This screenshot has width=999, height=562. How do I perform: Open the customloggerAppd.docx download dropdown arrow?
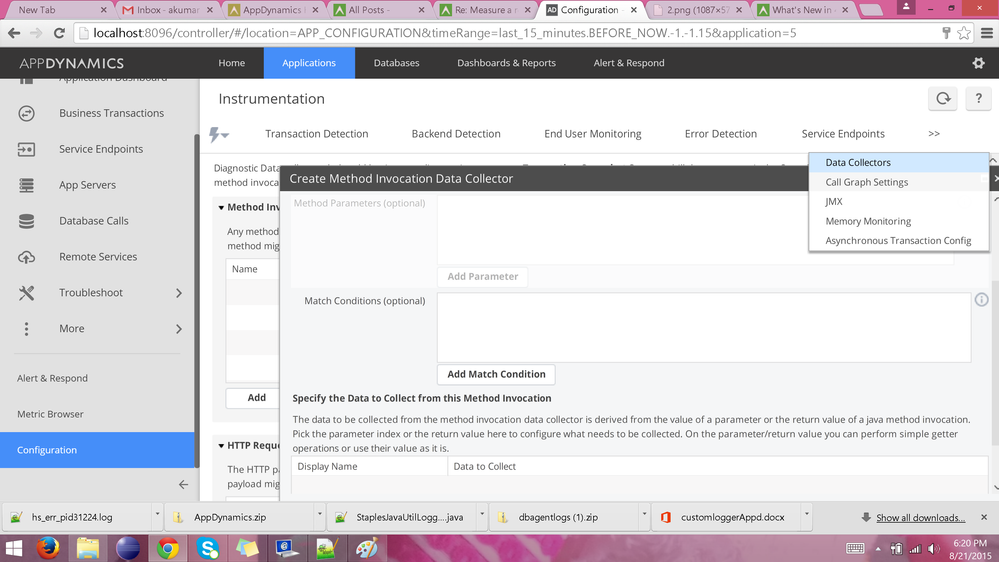807,514
